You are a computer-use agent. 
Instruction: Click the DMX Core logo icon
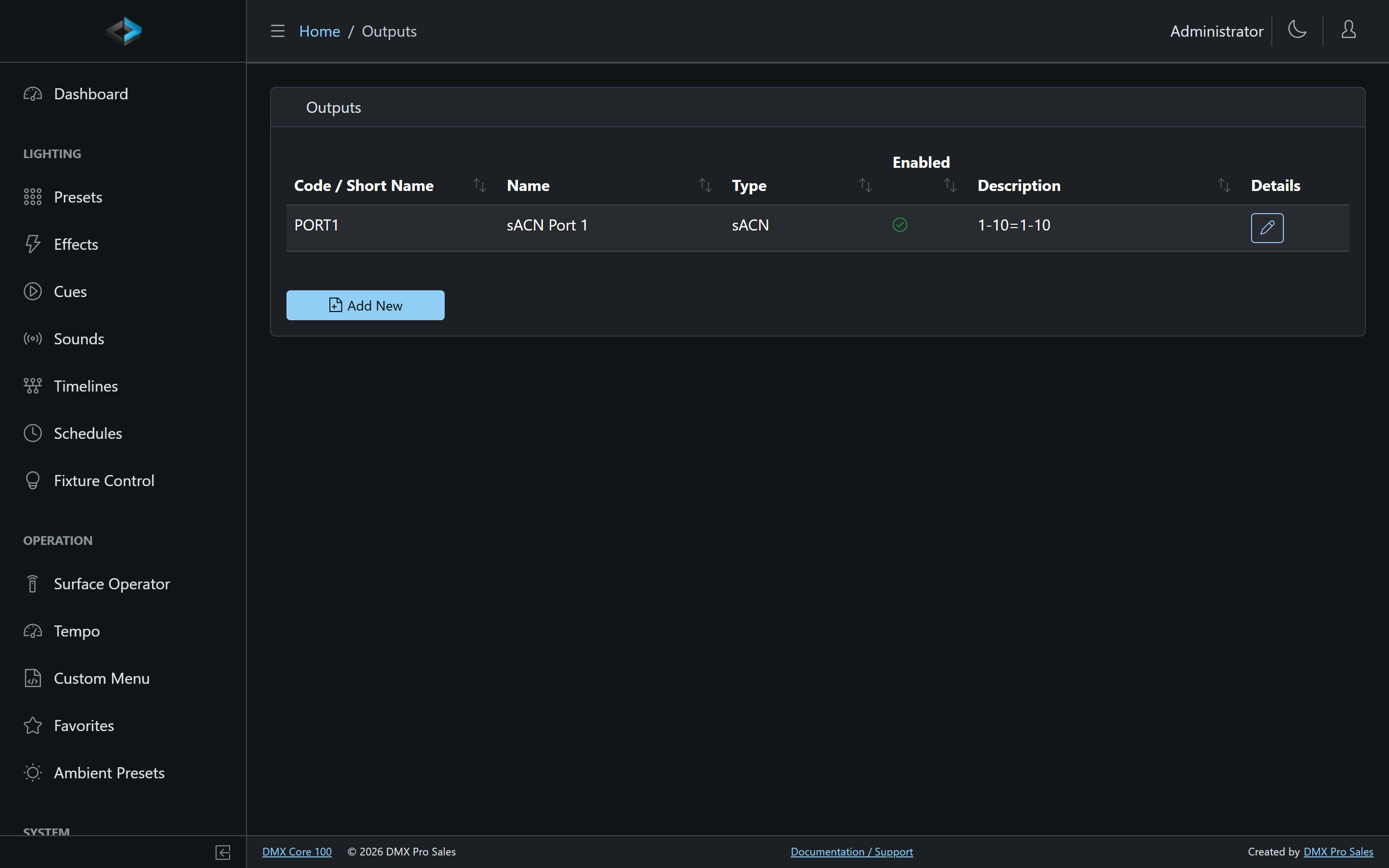coord(123,31)
